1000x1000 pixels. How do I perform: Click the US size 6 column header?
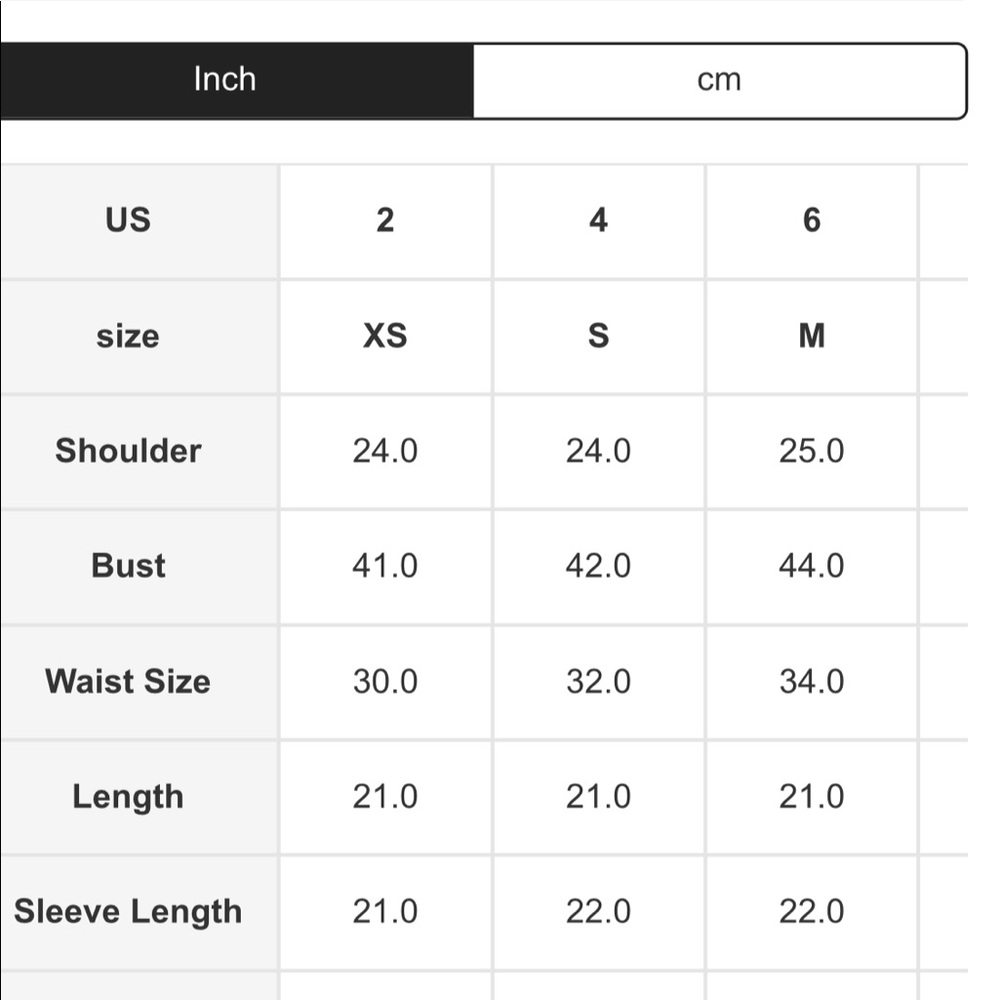811,220
